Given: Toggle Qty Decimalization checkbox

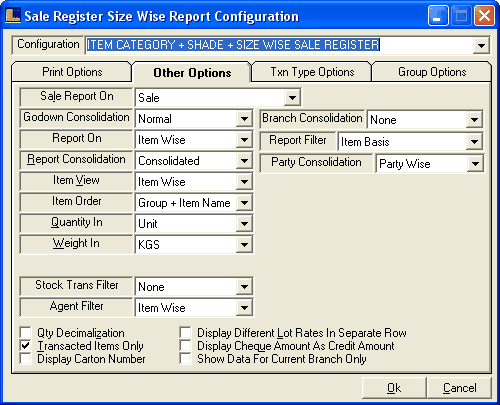Looking at the screenshot, I should click(26, 332).
